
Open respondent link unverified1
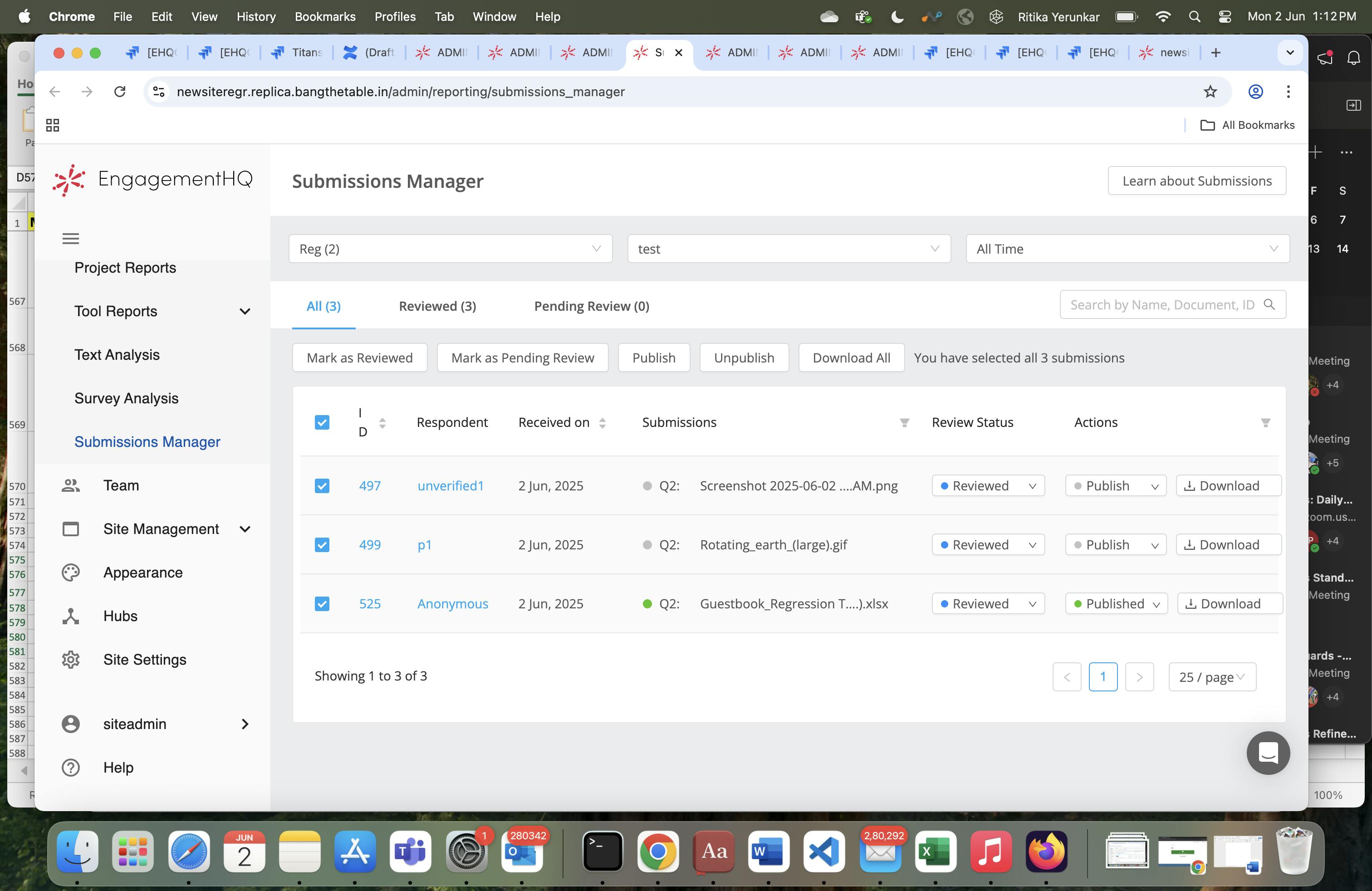450,486
